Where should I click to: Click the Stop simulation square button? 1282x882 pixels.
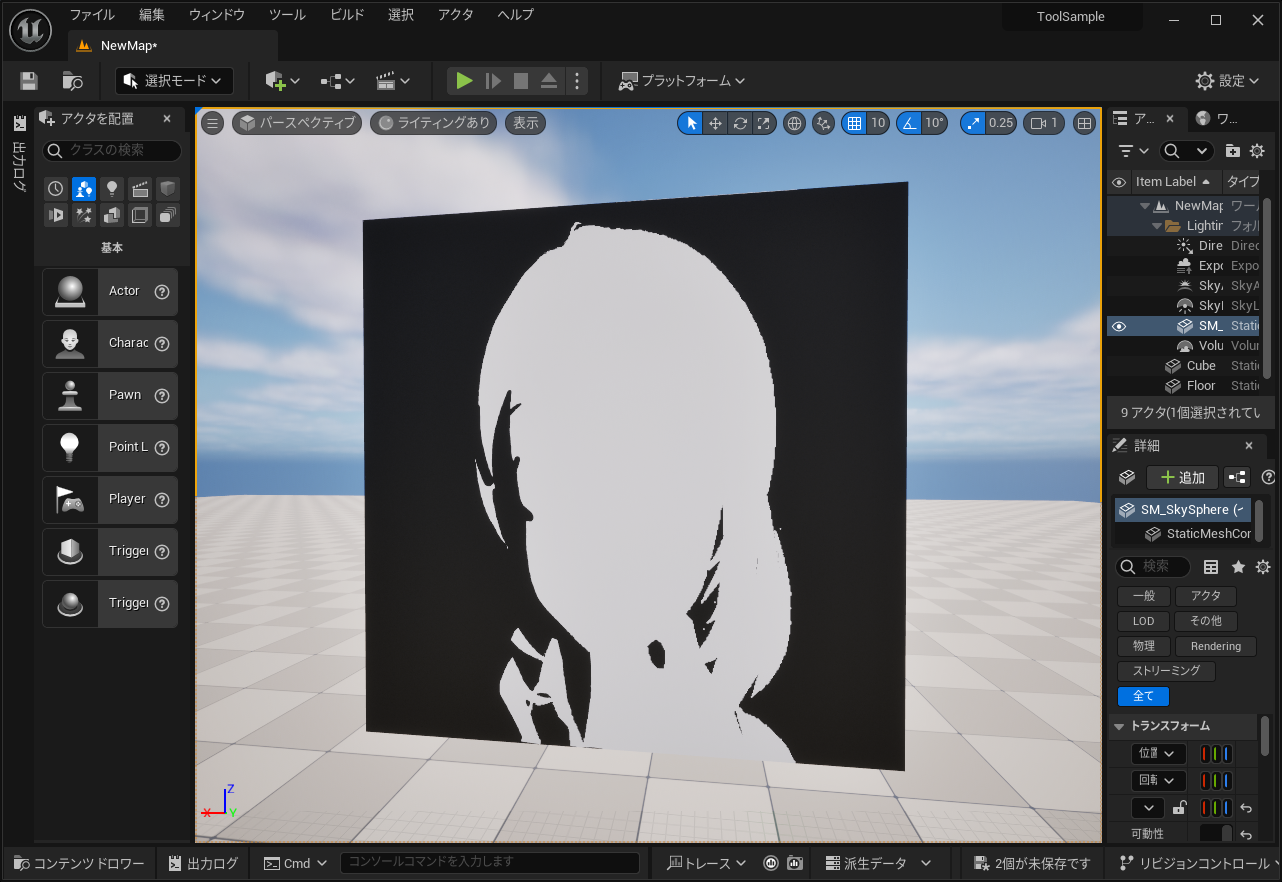521,81
